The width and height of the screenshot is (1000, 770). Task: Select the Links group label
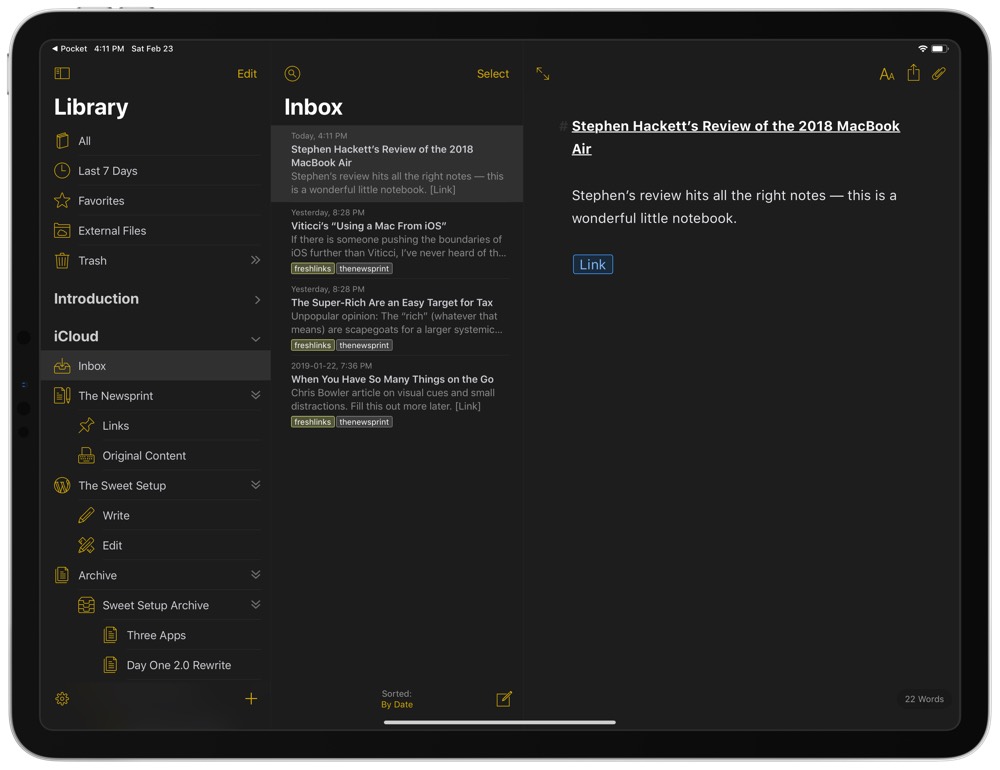pos(115,426)
